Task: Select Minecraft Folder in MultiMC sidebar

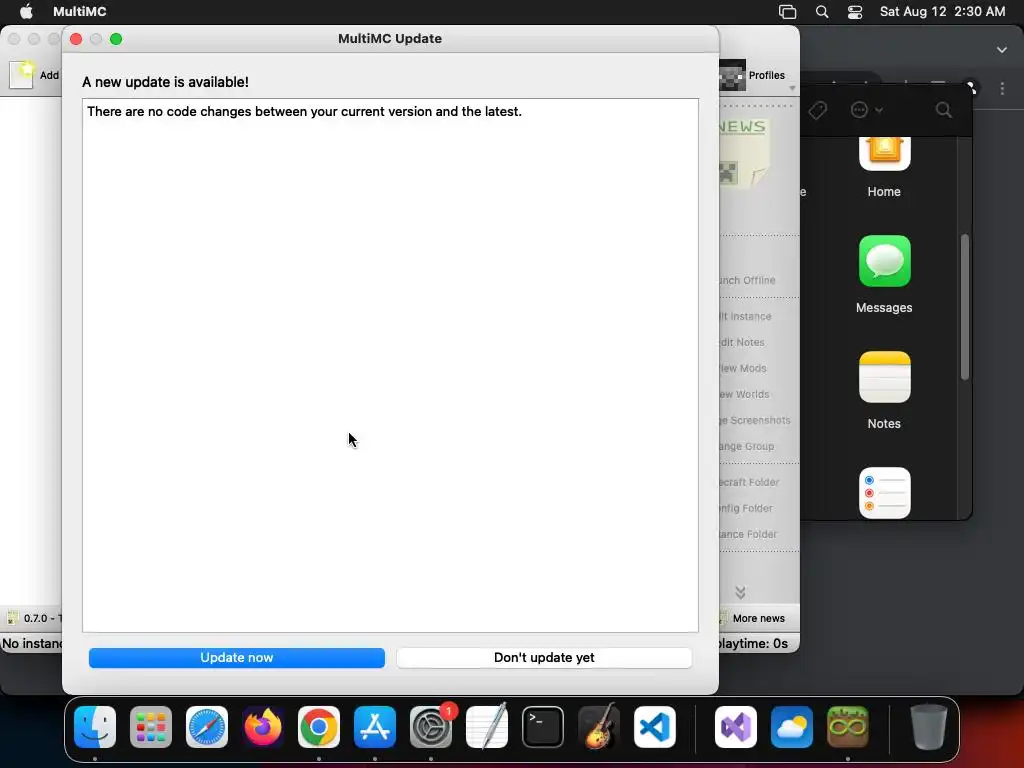Action: tap(749, 482)
